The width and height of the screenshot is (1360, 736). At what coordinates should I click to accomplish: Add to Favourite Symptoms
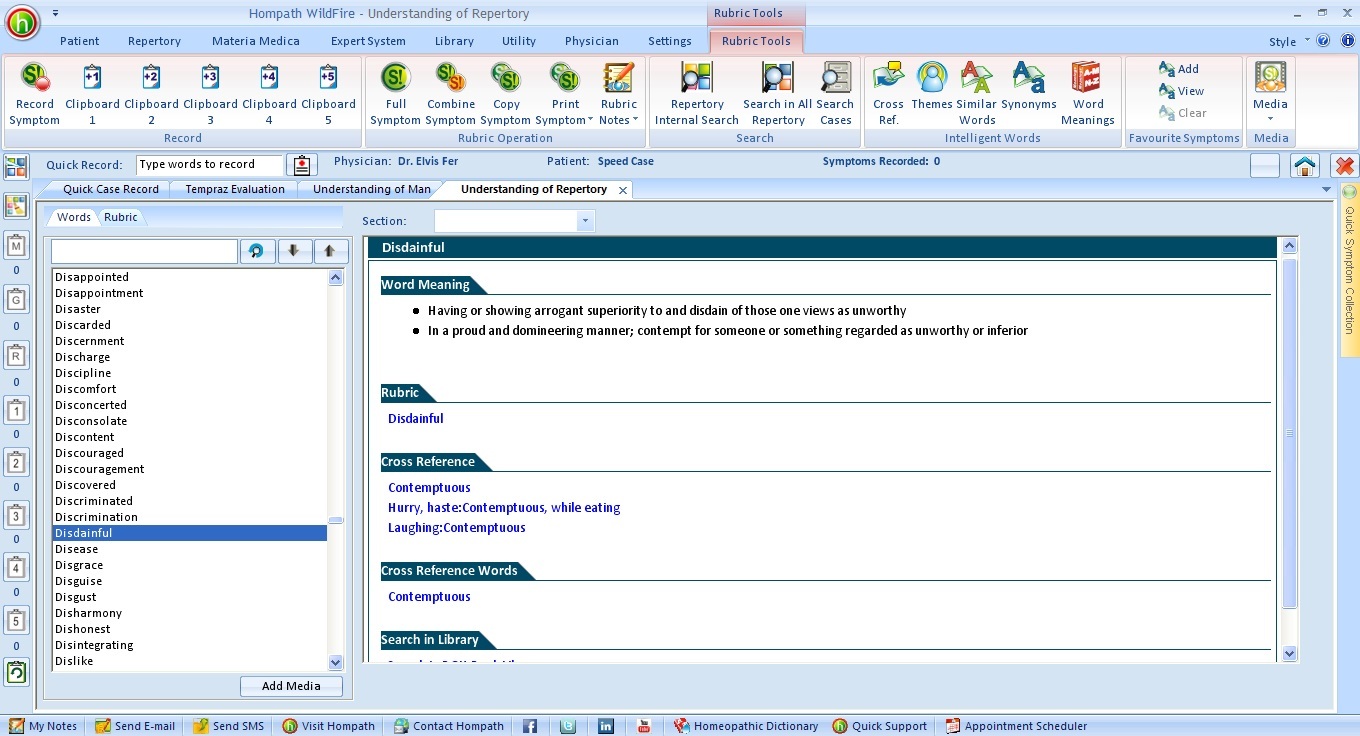1179,69
